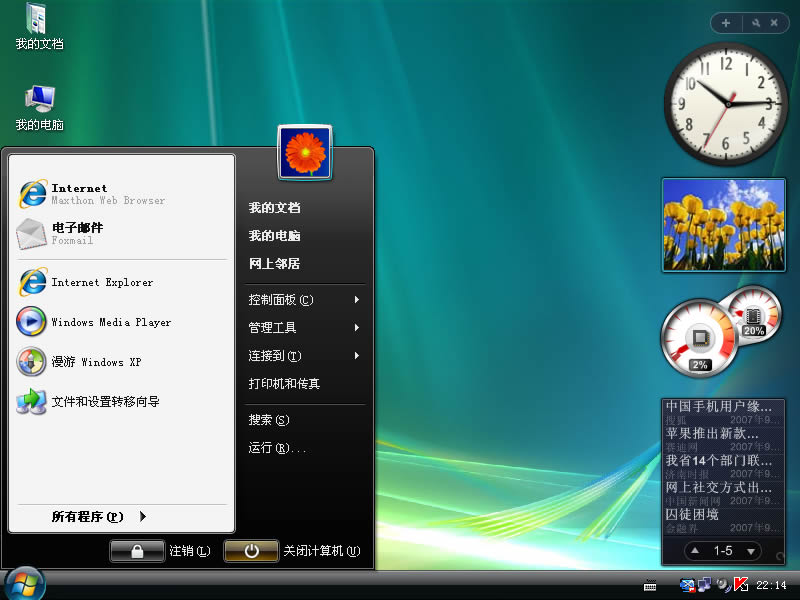Click the tulip photo slideshow gadget
The image size is (800, 600).
tap(723, 225)
